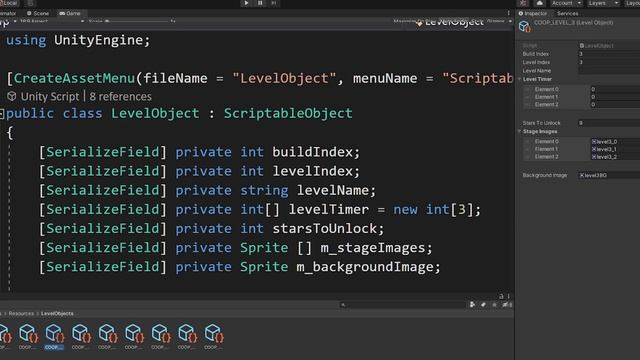Open the Inspector tab

point(533,13)
